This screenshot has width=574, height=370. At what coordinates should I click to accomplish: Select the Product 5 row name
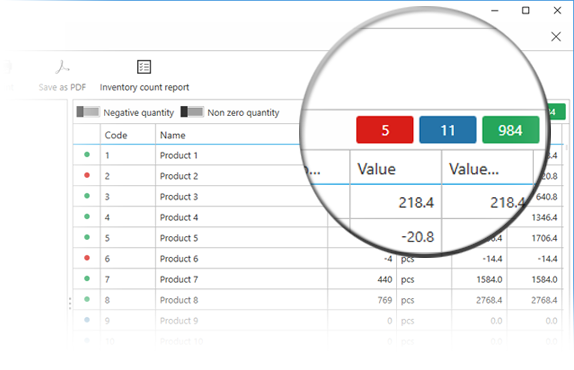[179, 238]
